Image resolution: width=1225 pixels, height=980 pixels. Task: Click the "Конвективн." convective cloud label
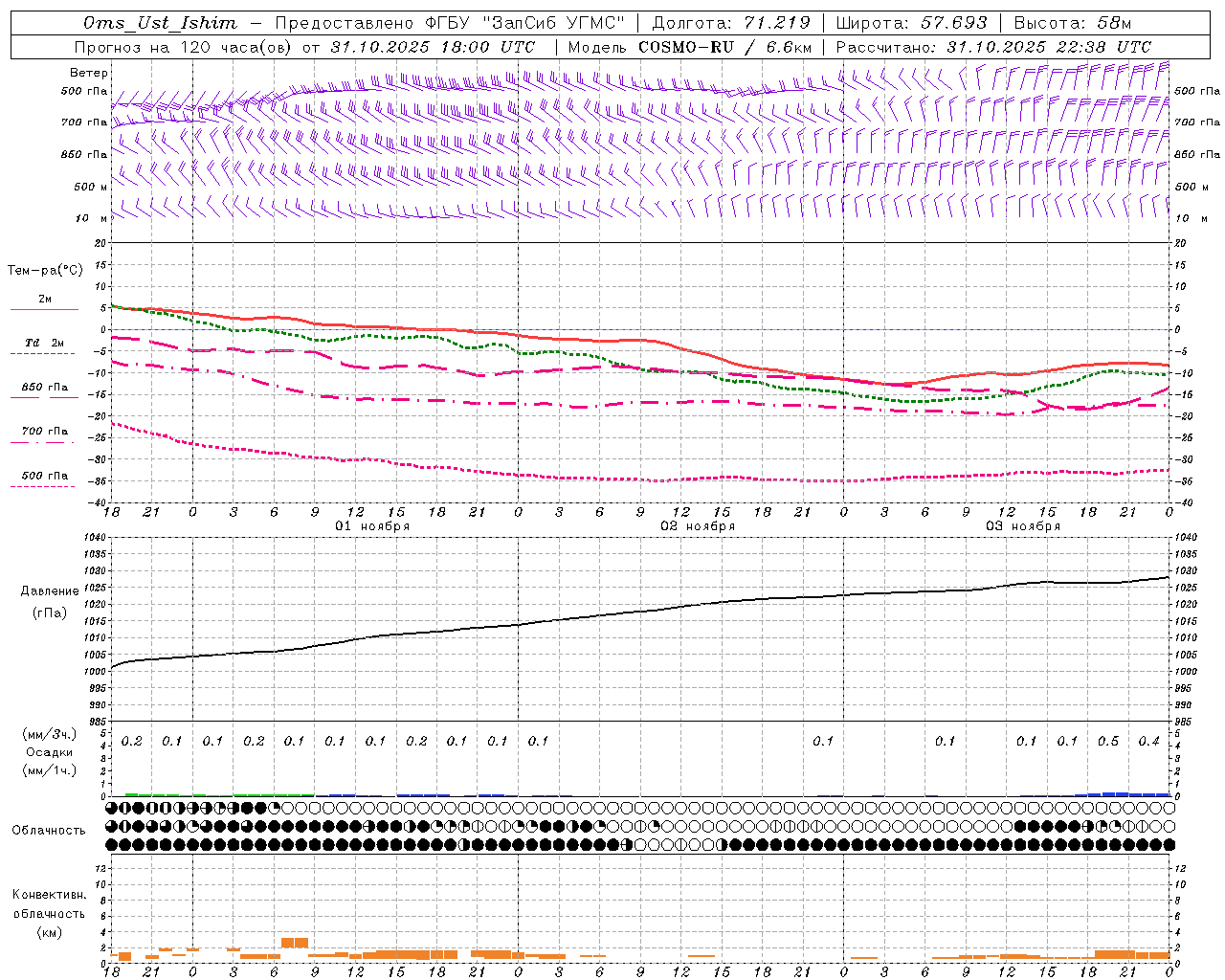(49, 895)
